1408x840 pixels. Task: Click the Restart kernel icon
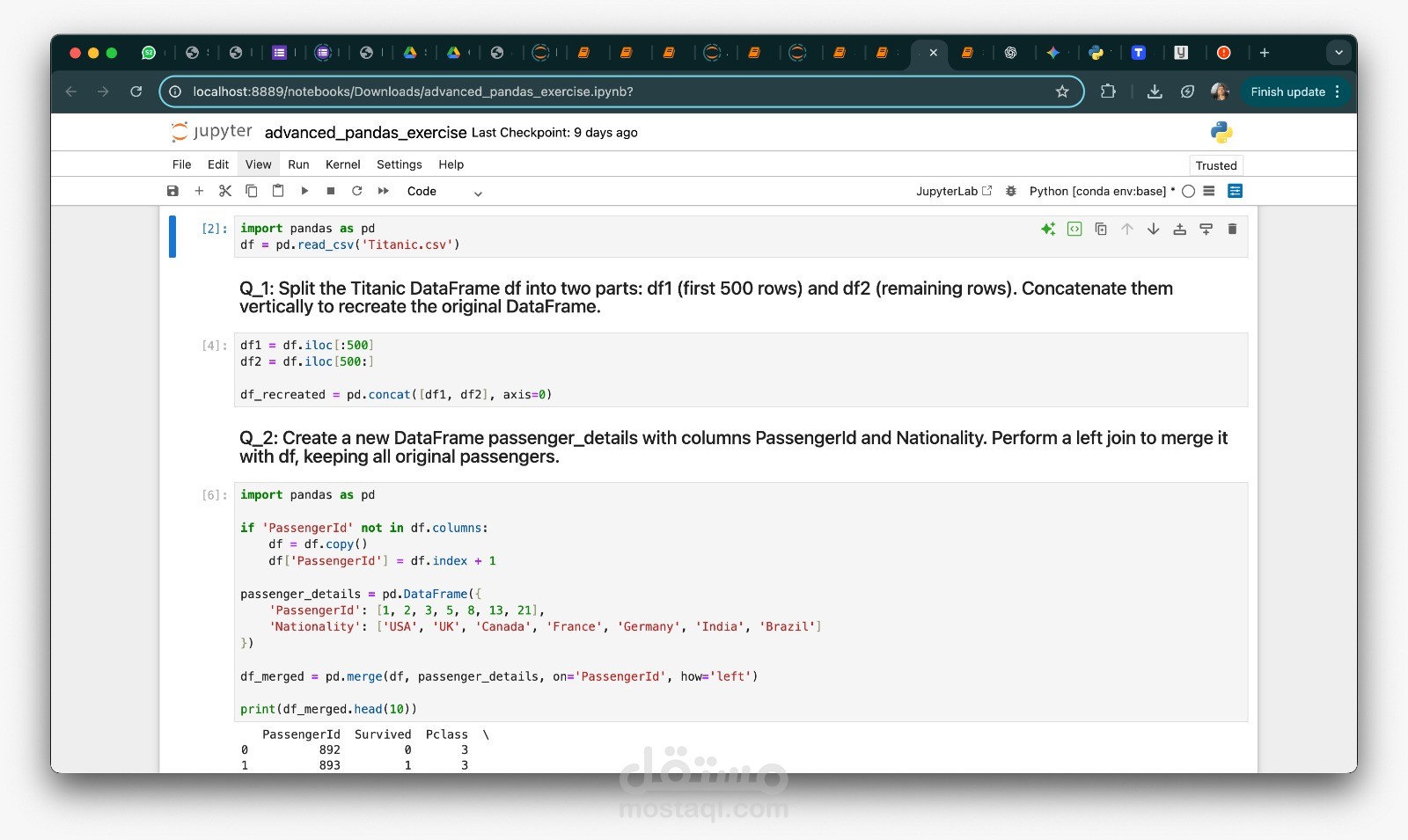[357, 191]
